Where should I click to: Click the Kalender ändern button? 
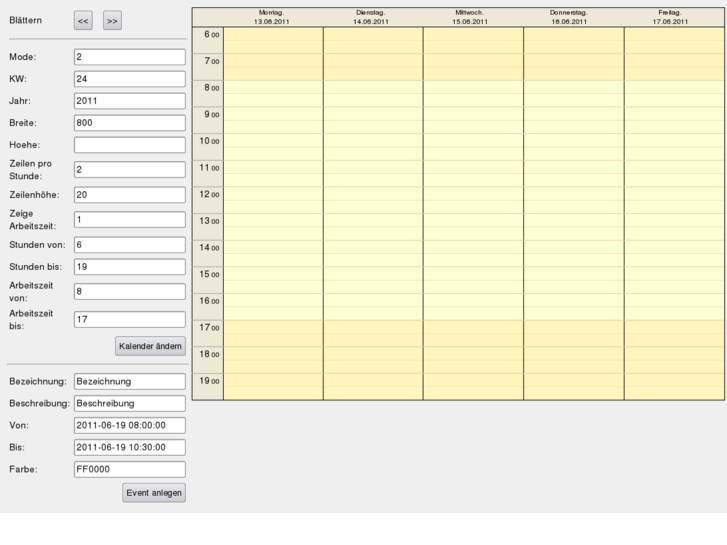pyautogui.click(x=150, y=346)
